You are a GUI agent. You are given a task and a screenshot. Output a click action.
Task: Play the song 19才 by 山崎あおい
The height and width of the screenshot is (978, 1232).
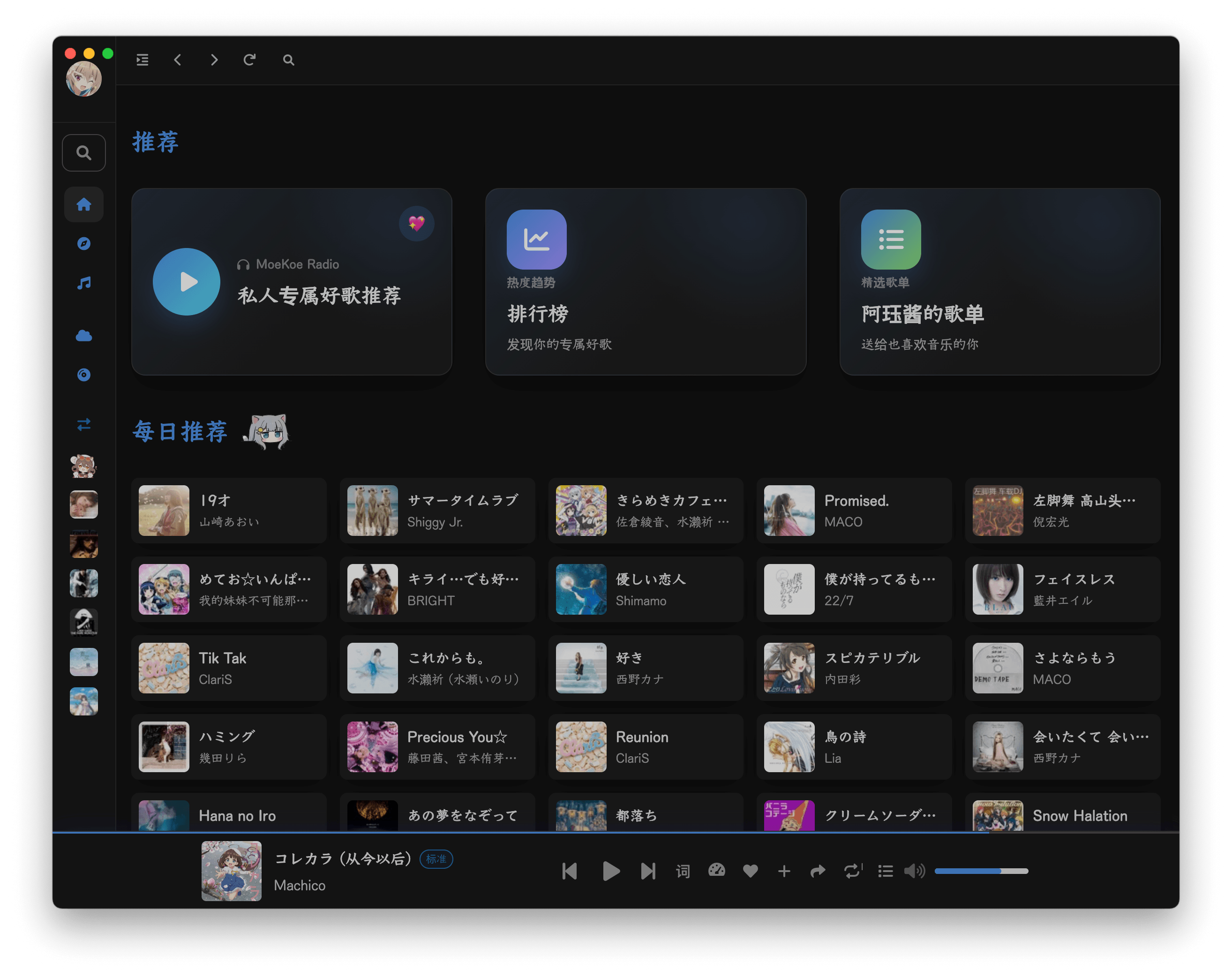pos(229,511)
